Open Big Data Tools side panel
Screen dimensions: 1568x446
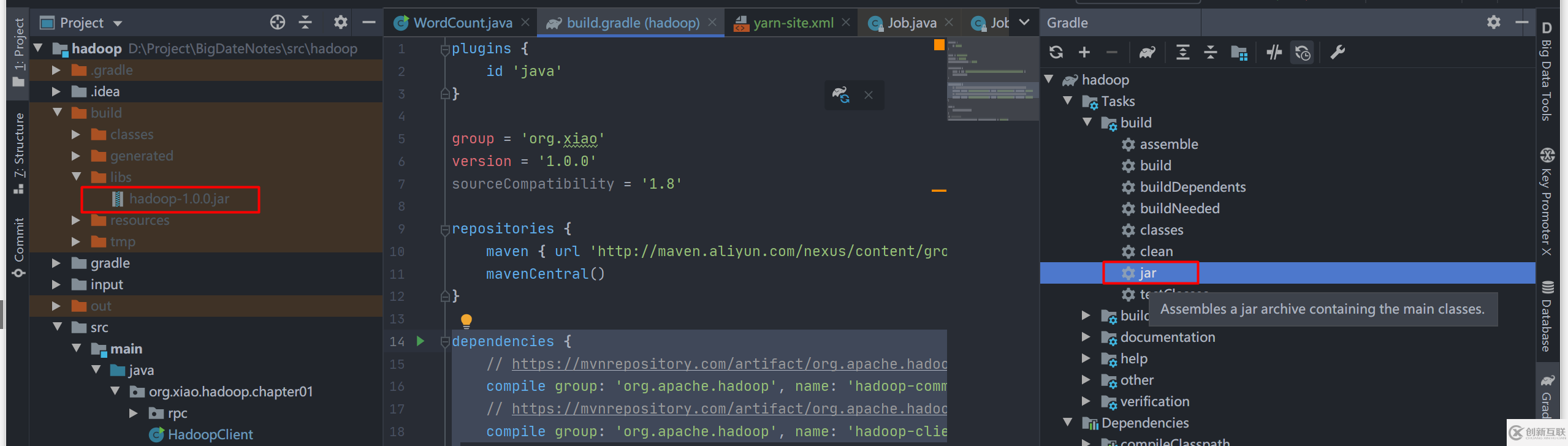[1546, 72]
